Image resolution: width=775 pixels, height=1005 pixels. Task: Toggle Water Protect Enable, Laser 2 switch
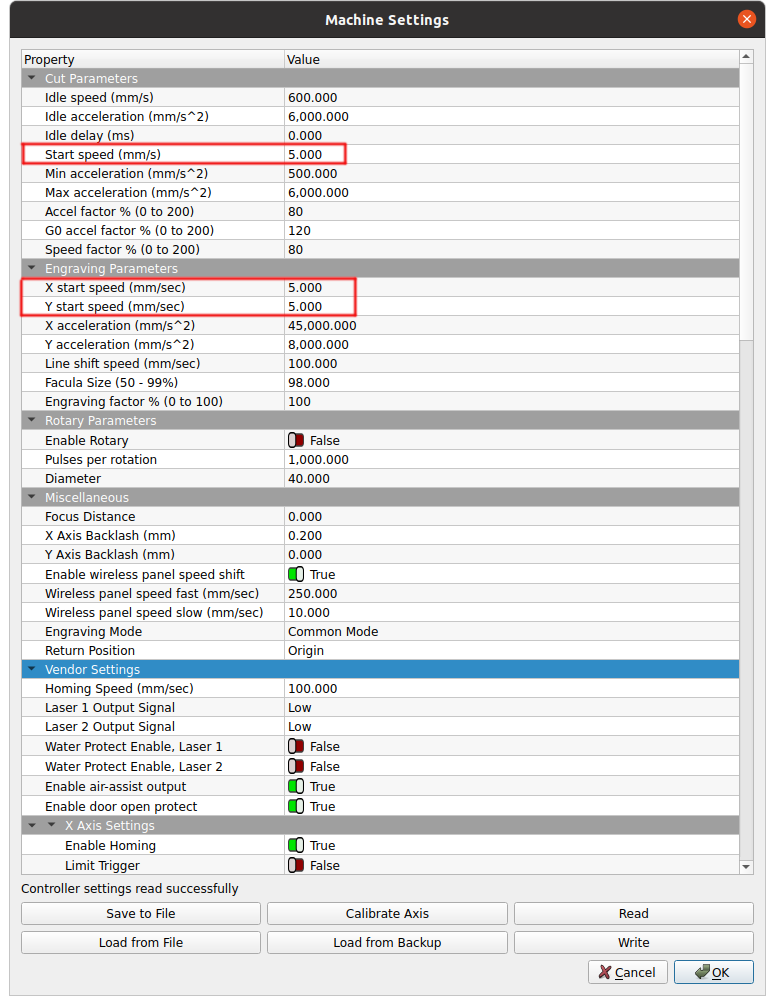[x=296, y=766]
